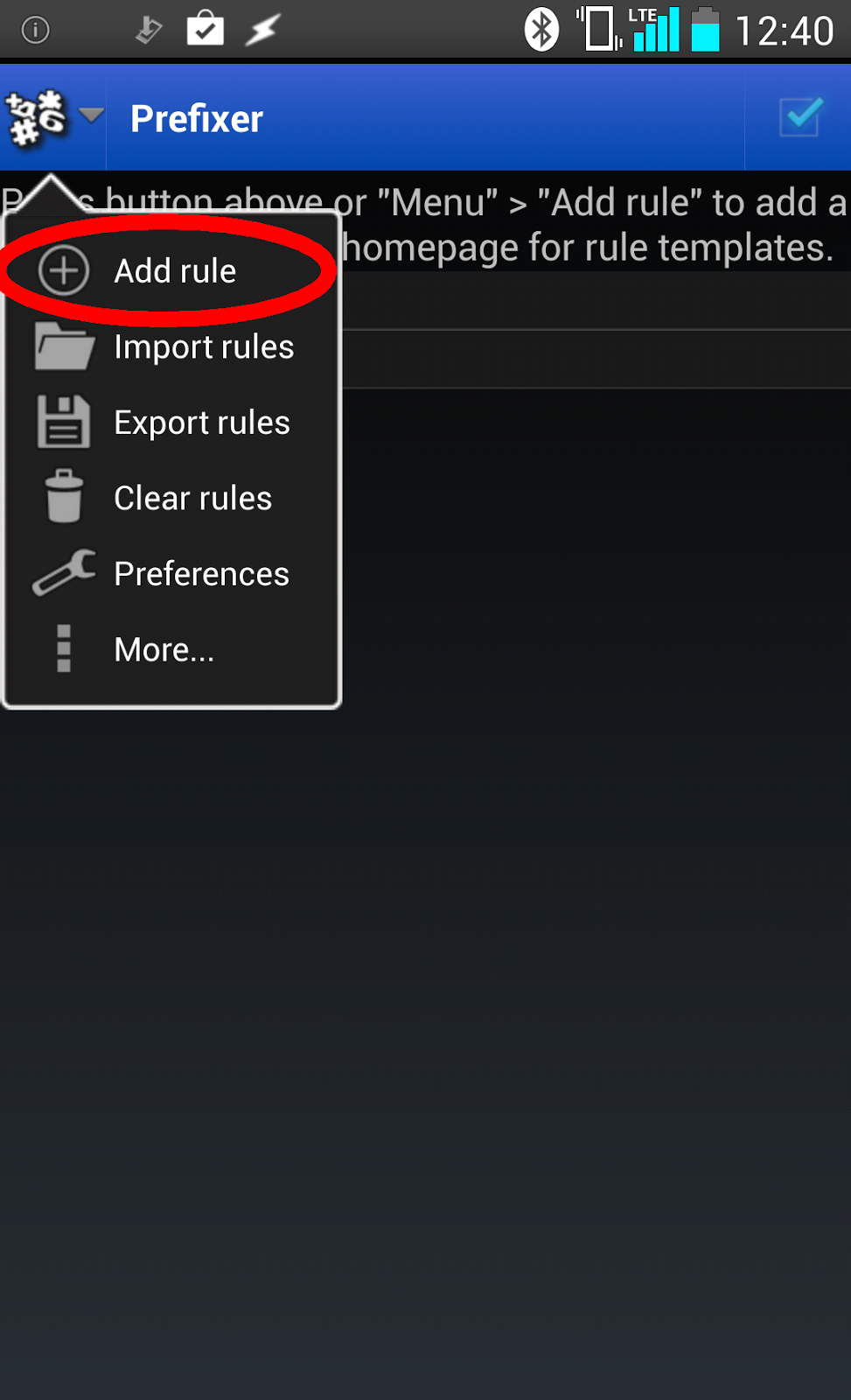Tap the wrench Preferences icon

[x=64, y=572]
